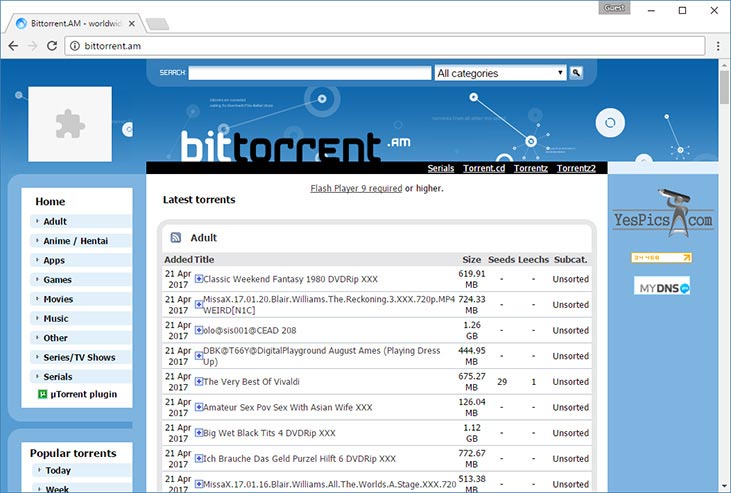
Task: Open the Serials link in black bar
Action: pyautogui.click(x=441, y=168)
